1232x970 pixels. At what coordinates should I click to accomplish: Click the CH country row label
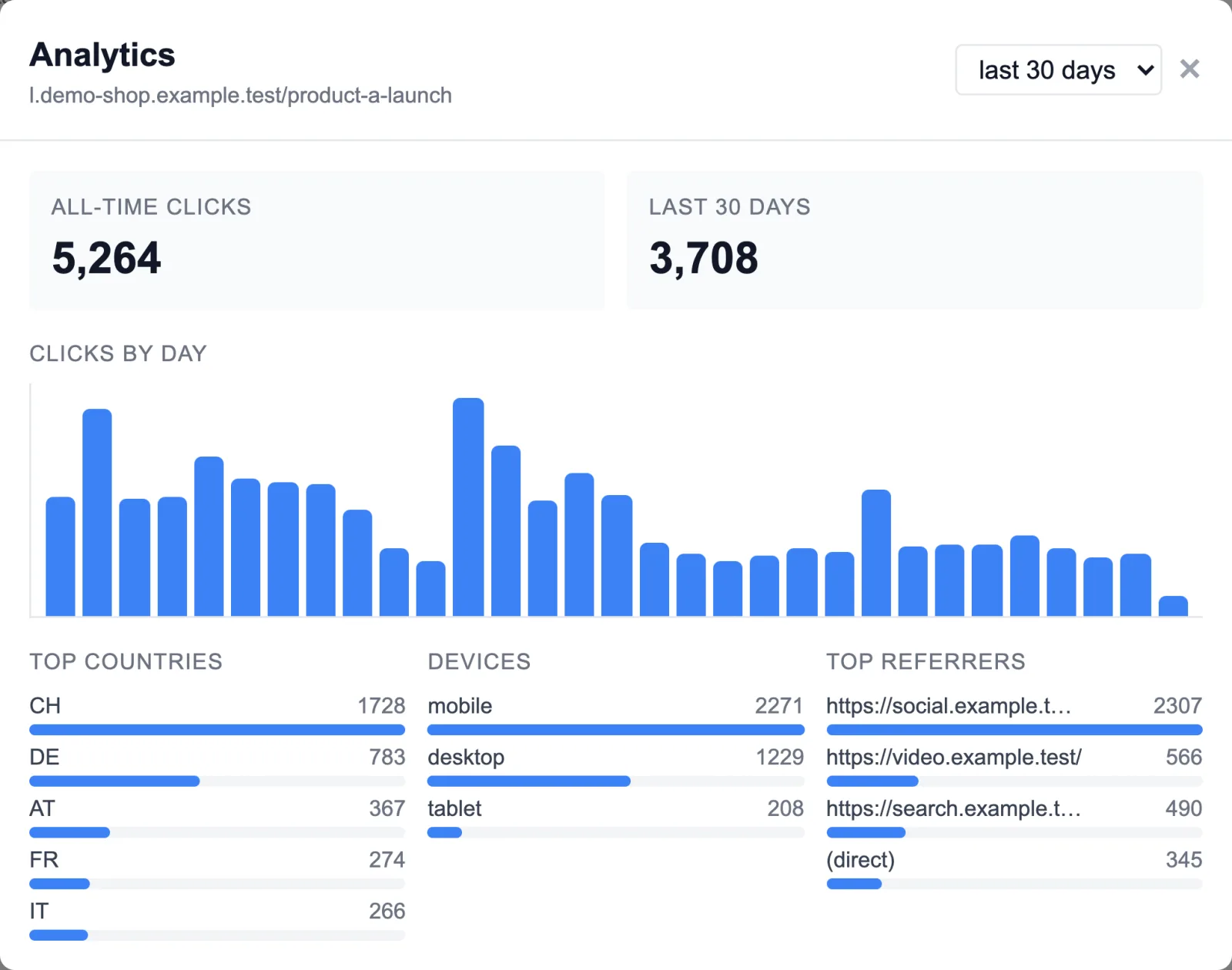[45, 706]
